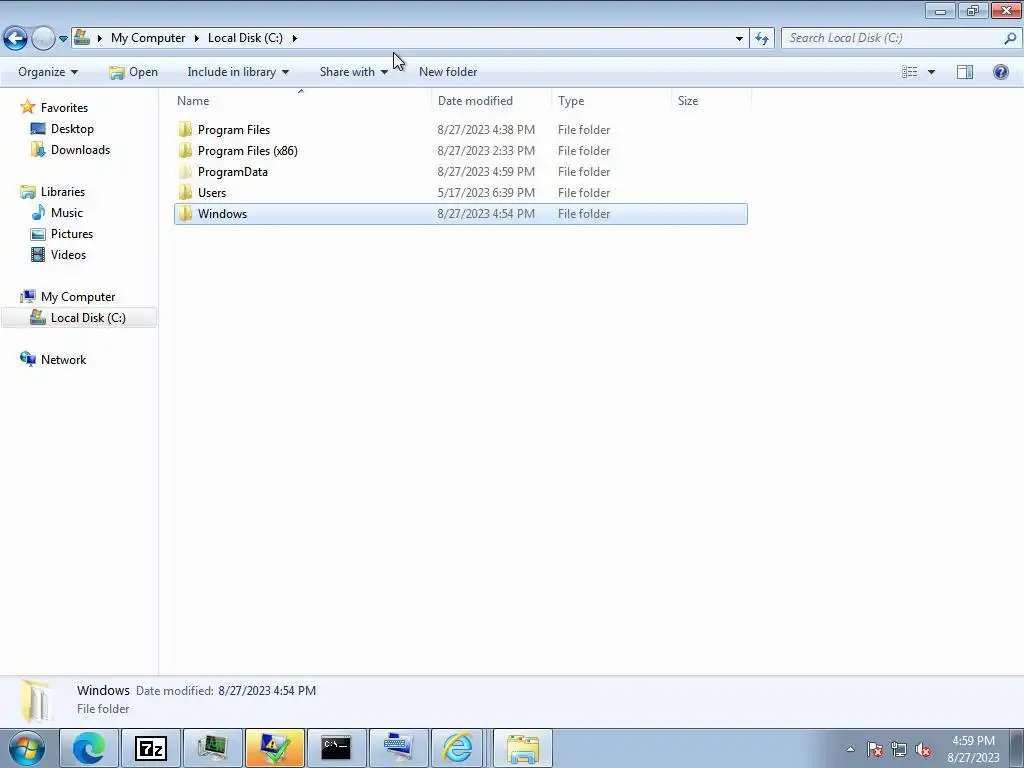Click the Refresh button
1024x768 pixels.
(x=762, y=39)
